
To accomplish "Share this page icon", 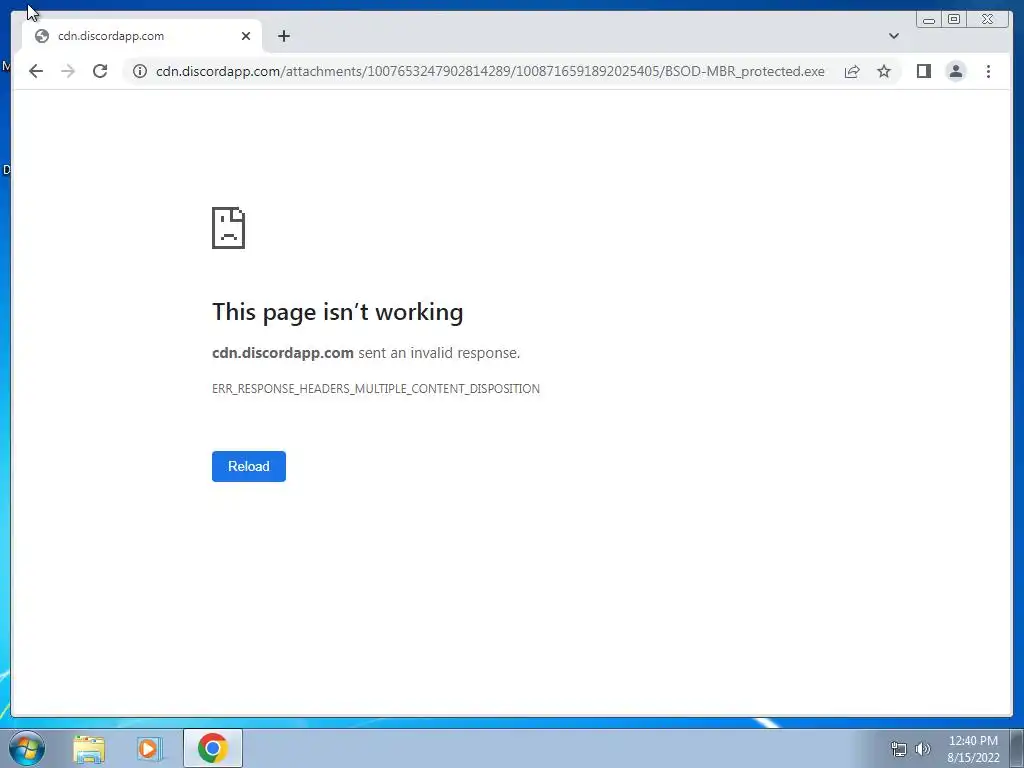I will coord(852,71).
